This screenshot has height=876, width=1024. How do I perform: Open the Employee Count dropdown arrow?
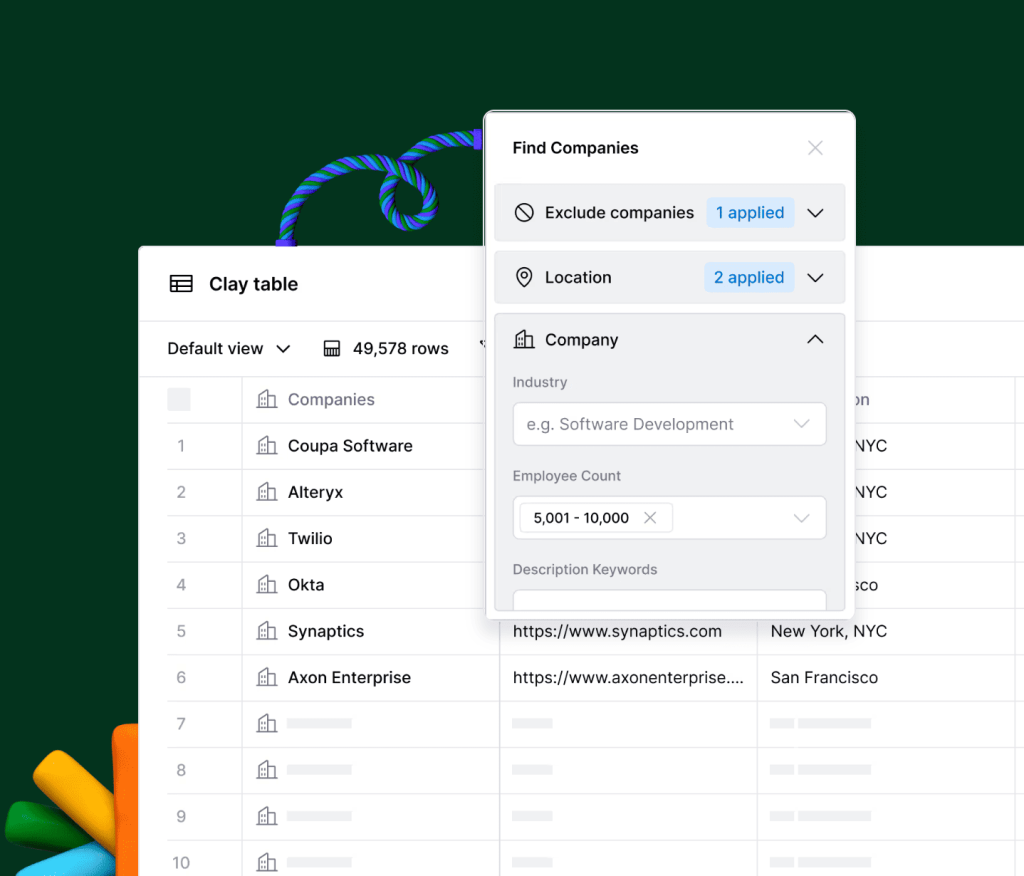point(801,518)
